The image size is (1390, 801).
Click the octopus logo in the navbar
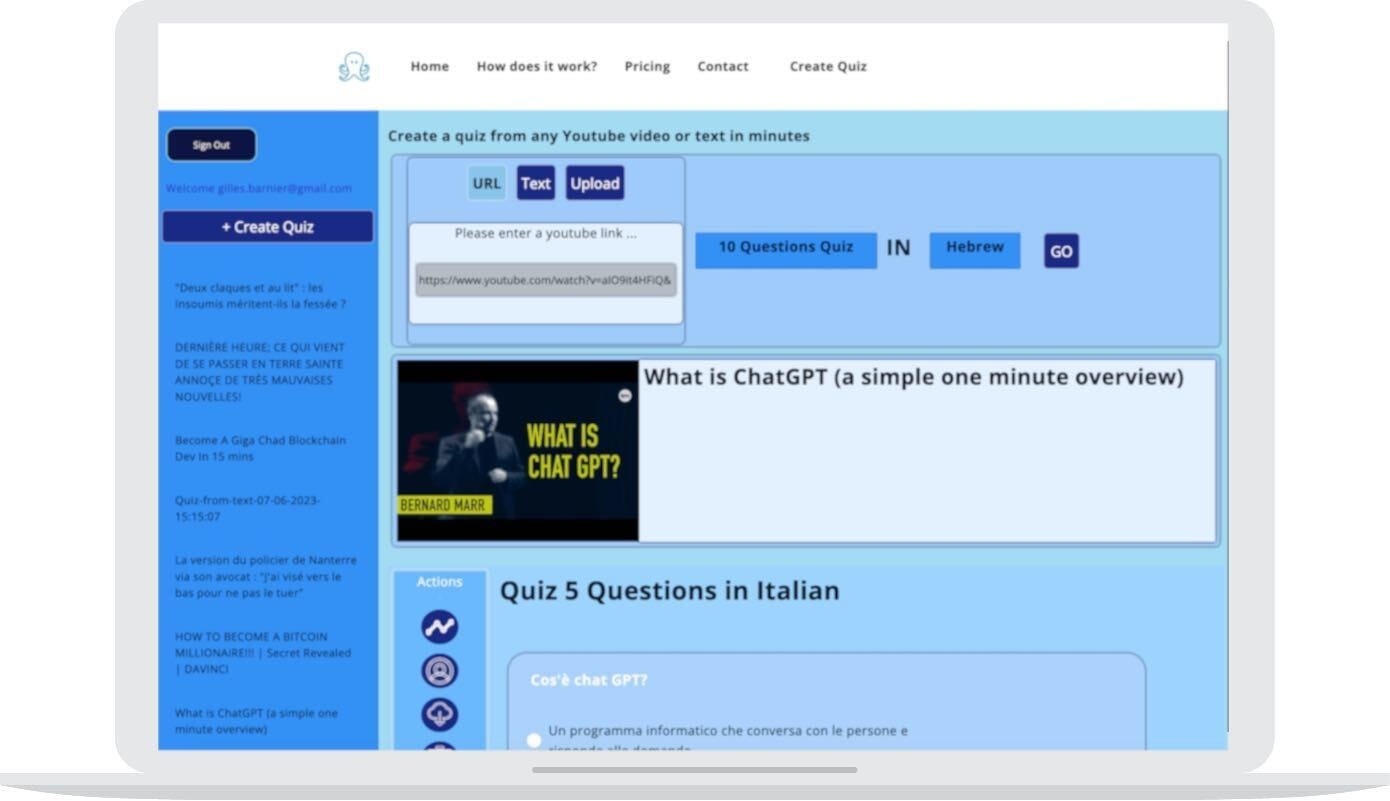pos(354,66)
